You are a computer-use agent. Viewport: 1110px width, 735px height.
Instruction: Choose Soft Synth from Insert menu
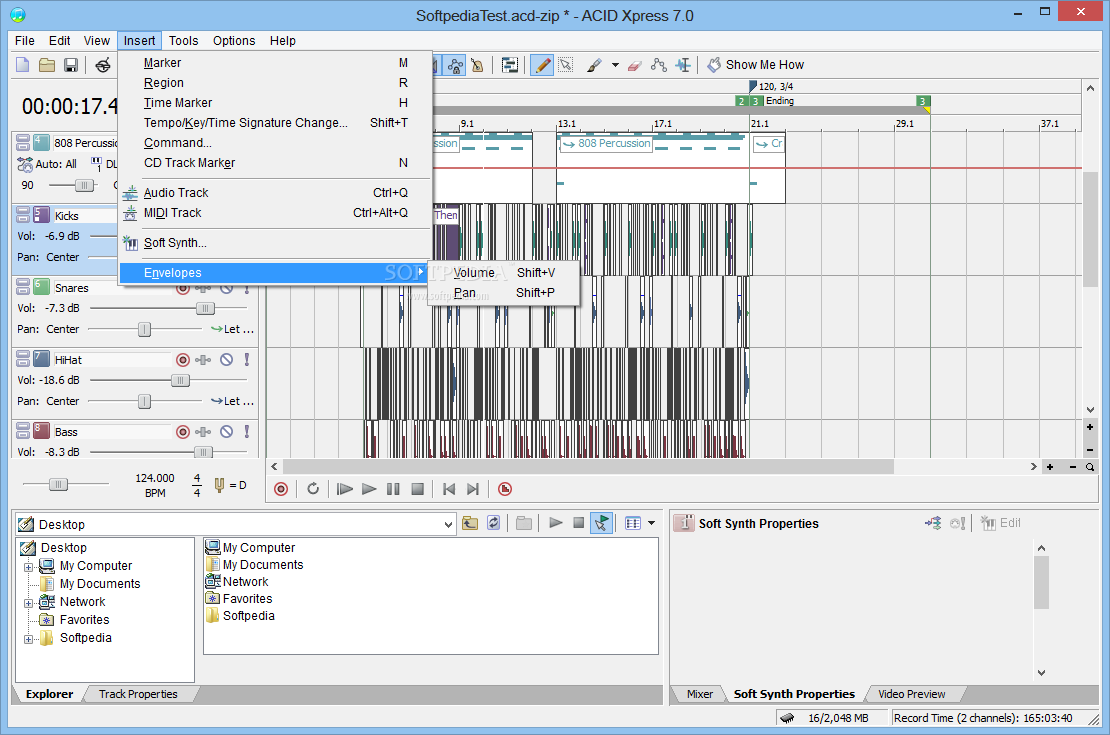point(275,243)
